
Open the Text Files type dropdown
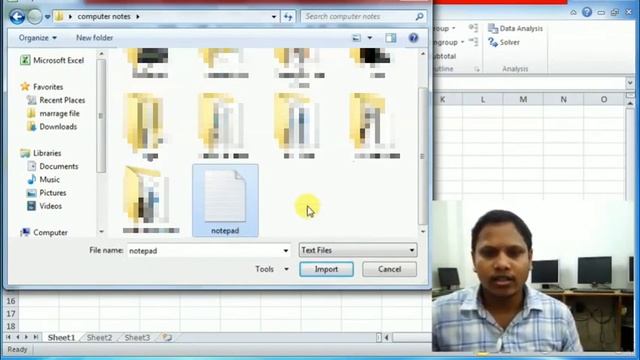coord(358,250)
